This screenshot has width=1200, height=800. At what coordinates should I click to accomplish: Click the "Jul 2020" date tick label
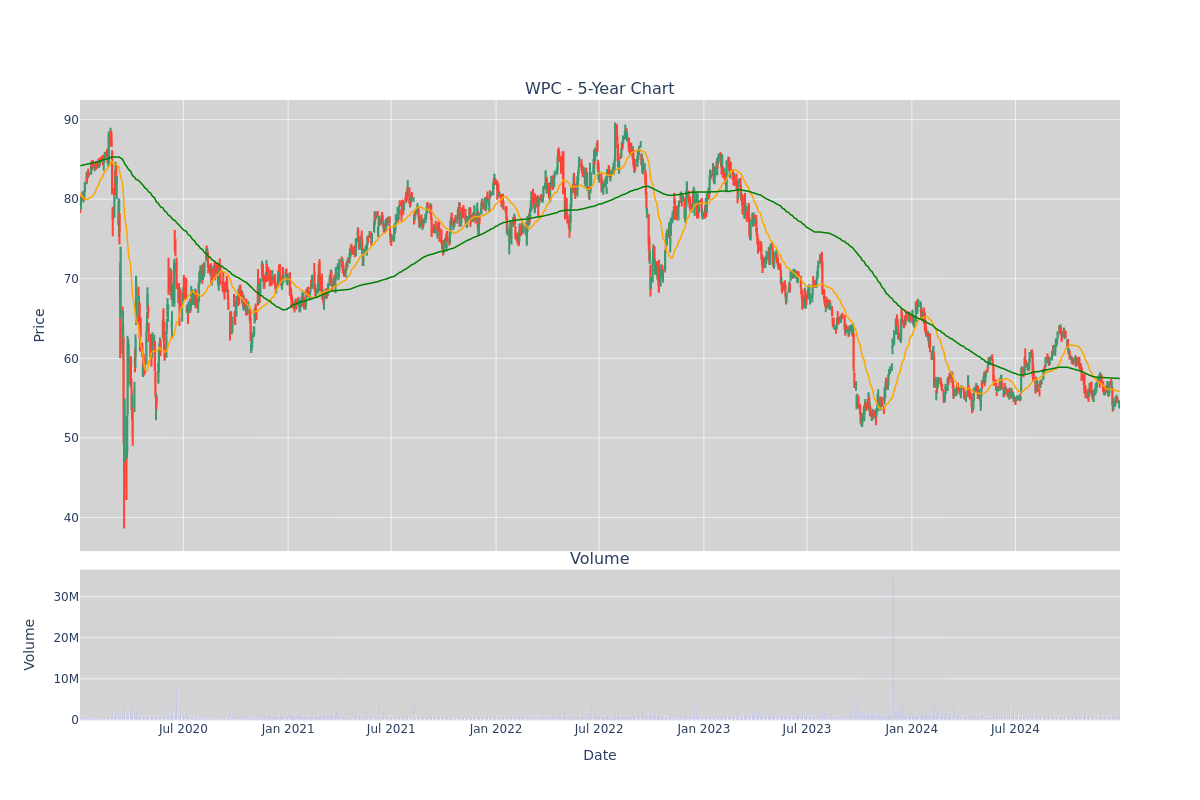(x=183, y=729)
